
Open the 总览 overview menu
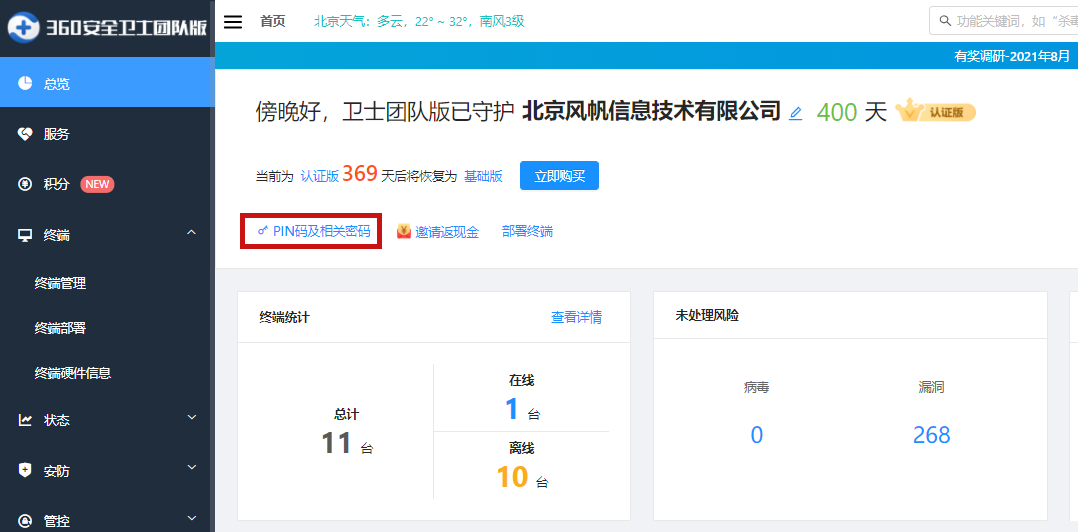click(x=107, y=82)
